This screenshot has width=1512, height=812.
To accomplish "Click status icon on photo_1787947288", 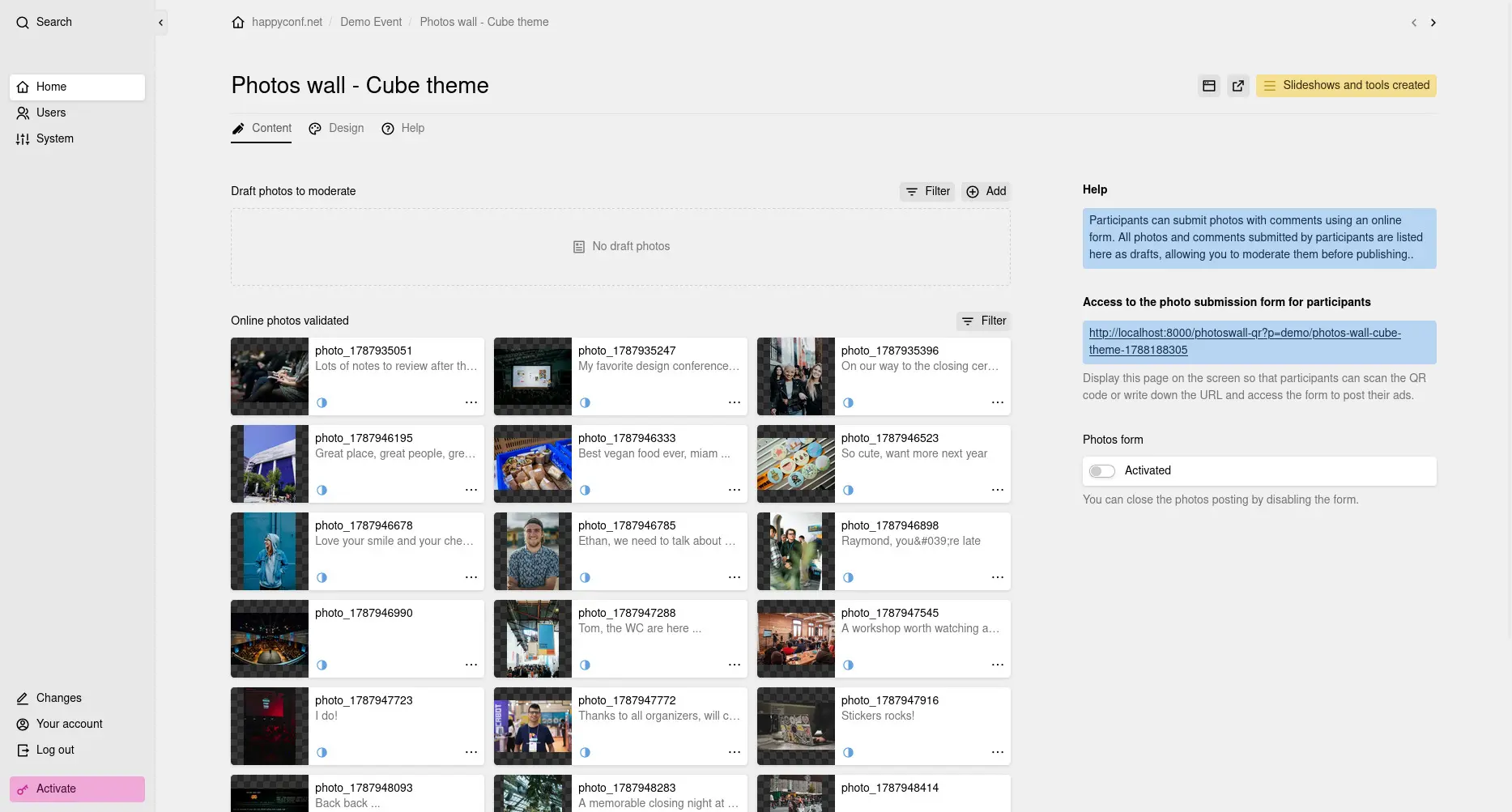I will (x=585, y=665).
